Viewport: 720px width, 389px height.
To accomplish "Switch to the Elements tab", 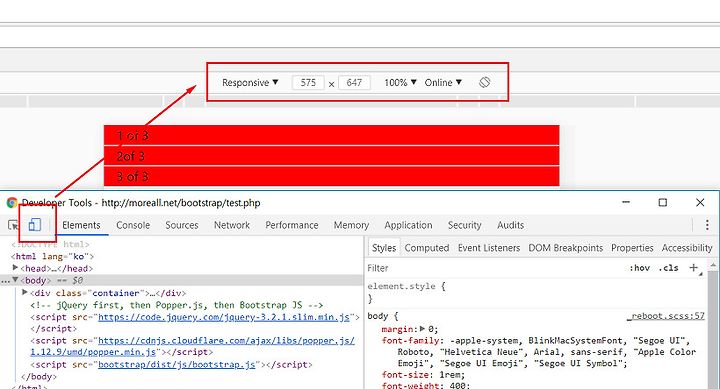I will [81, 225].
